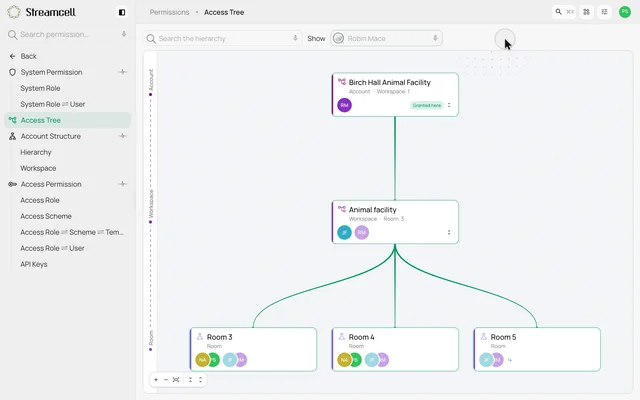Viewport: 640px width, 400px height.
Task: Click the Granted here badge
Action: pos(427,105)
